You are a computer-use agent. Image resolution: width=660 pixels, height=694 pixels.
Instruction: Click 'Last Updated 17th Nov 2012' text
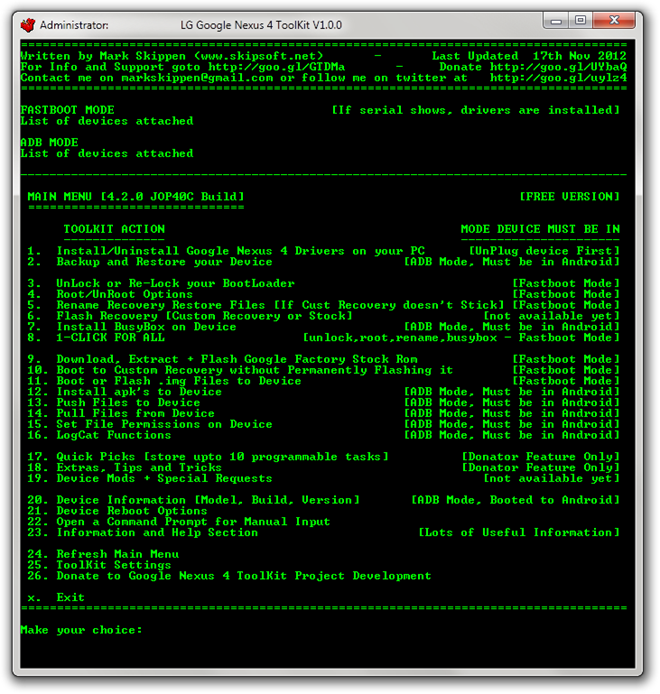(529, 56)
